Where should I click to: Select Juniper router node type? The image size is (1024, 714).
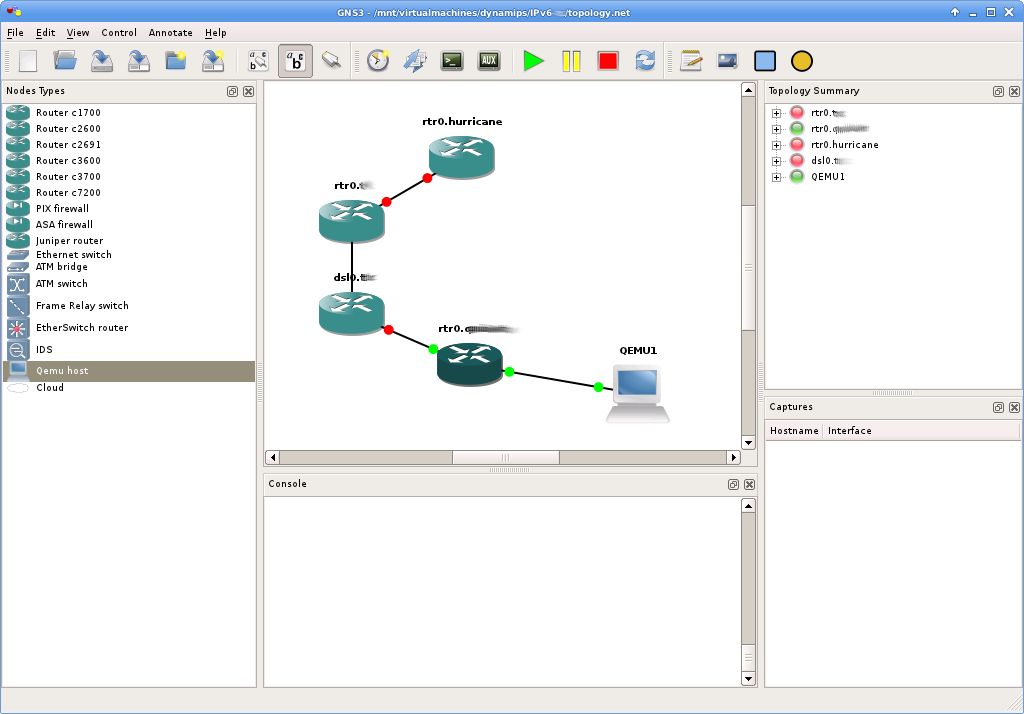pyautogui.click(x=129, y=240)
